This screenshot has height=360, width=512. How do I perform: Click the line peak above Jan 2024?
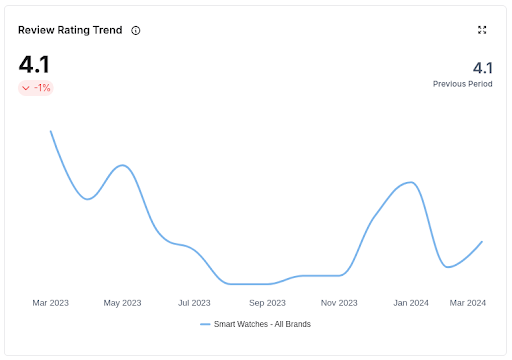point(411,182)
